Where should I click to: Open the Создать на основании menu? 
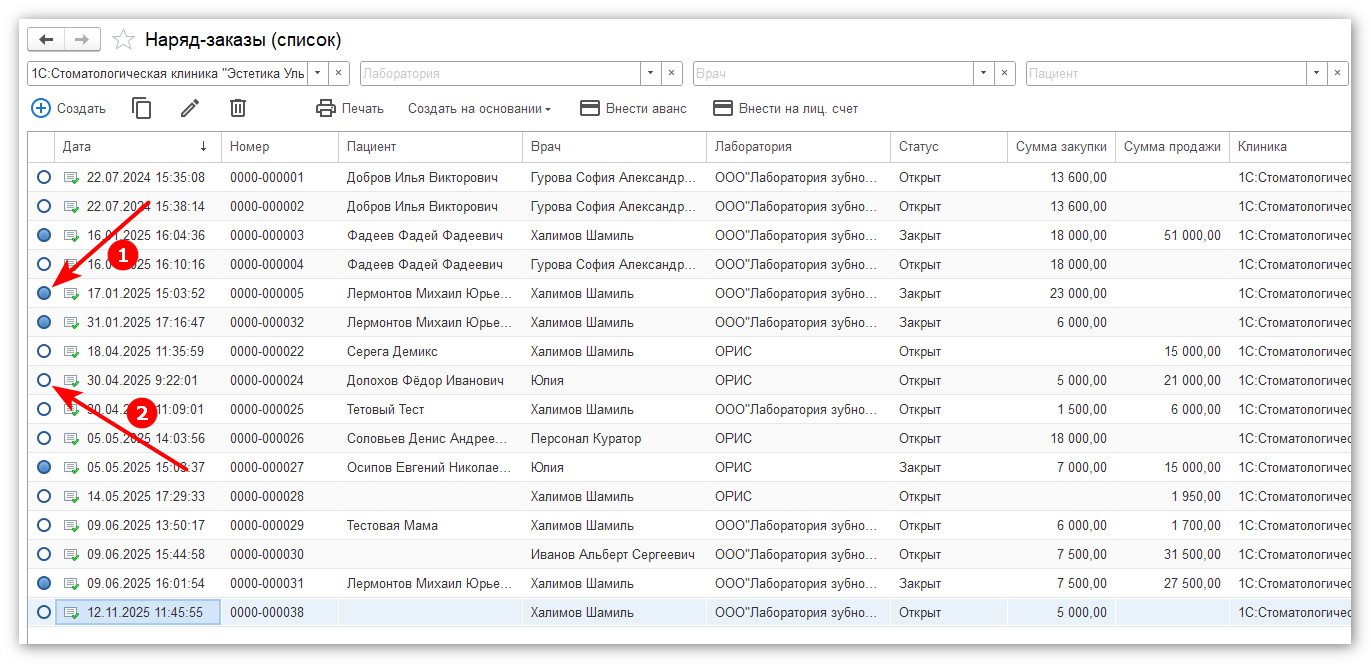pyautogui.click(x=479, y=108)
